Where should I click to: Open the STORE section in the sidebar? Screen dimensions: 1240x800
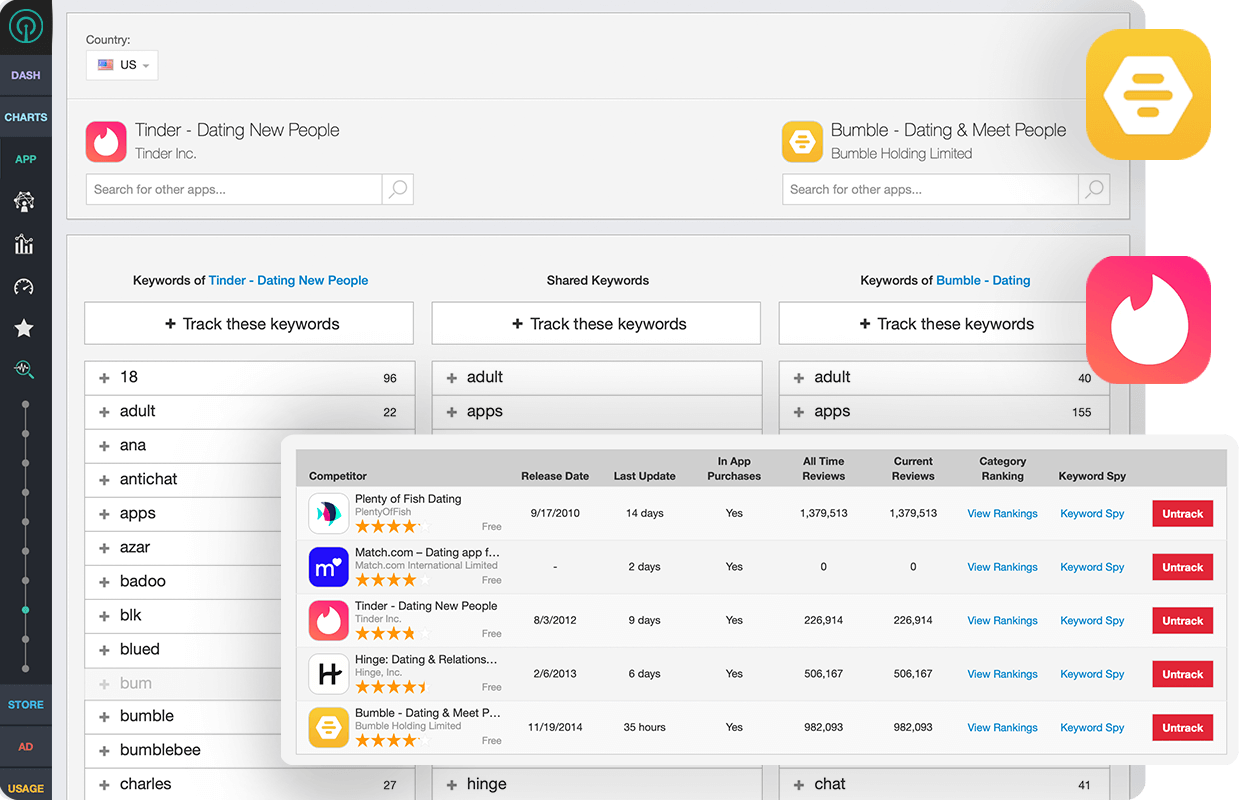(x=25, y=704)
